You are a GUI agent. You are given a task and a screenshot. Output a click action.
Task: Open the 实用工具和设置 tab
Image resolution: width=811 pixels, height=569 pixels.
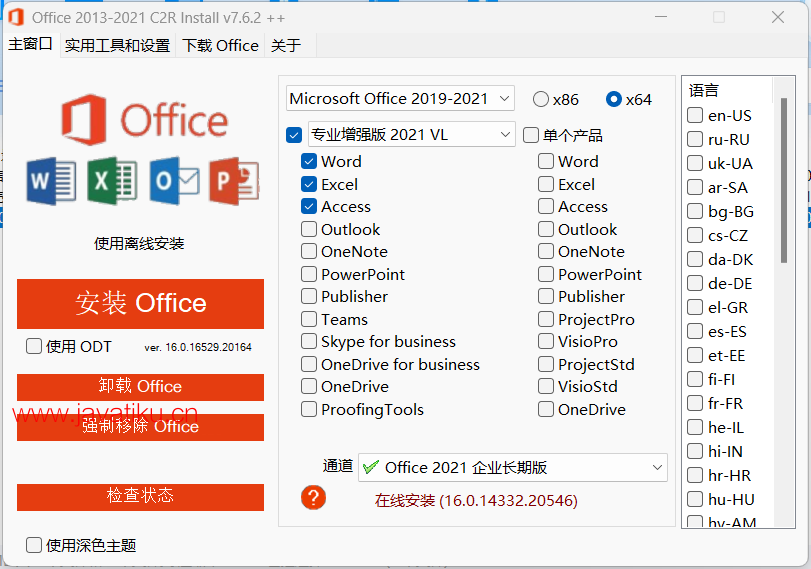[x=117, y=46]
